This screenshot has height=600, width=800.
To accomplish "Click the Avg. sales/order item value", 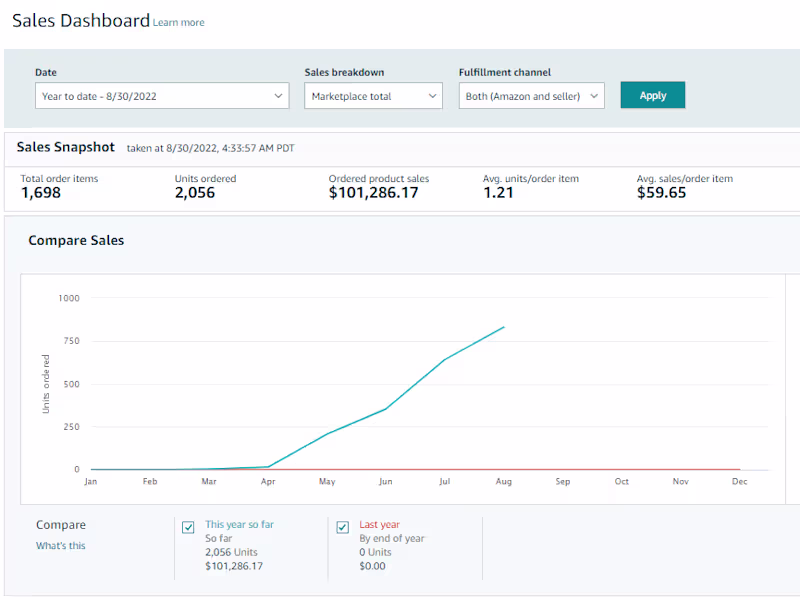I will tap(661, 193).
